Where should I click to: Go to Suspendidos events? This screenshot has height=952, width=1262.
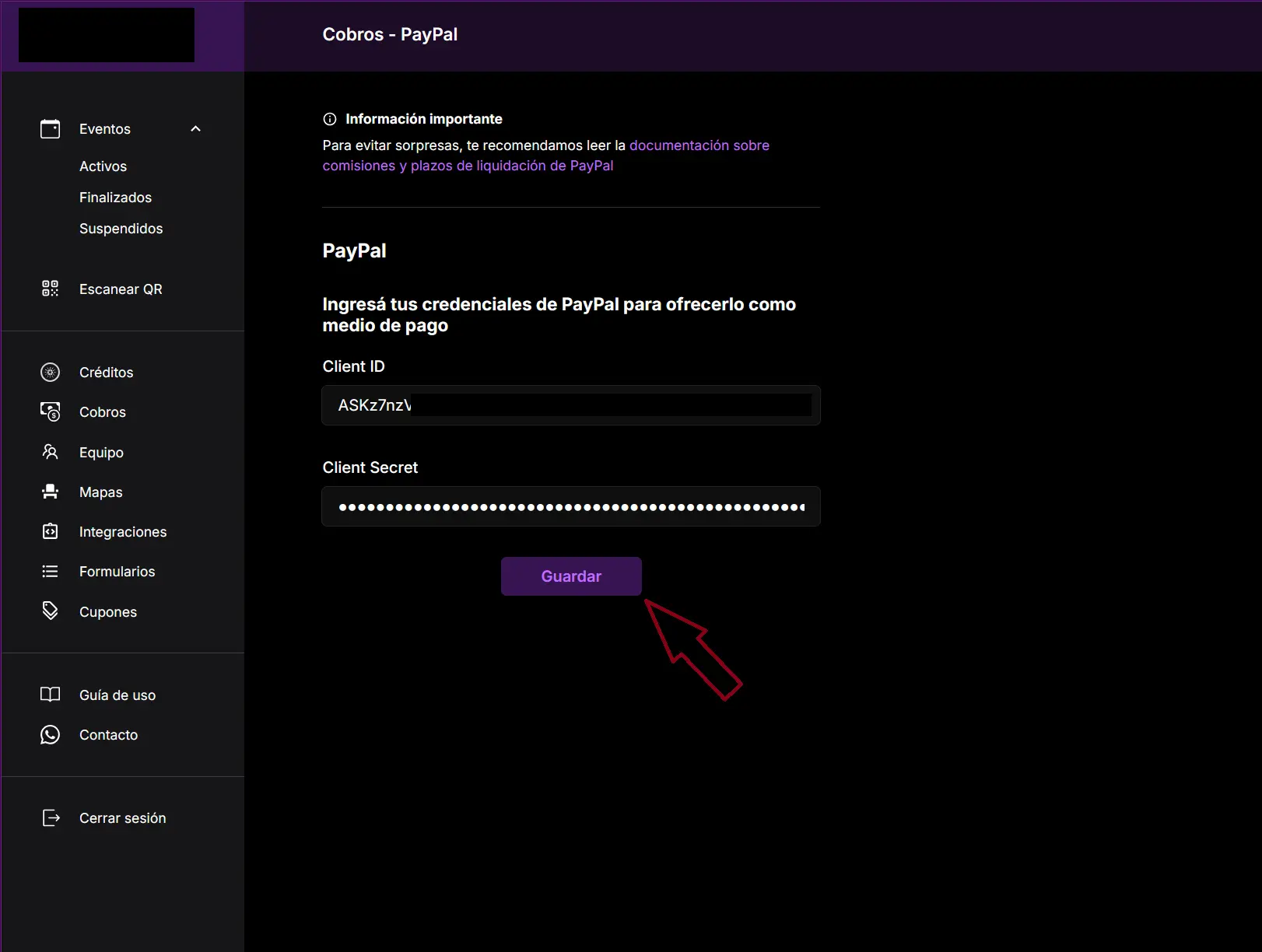(121, 229)
